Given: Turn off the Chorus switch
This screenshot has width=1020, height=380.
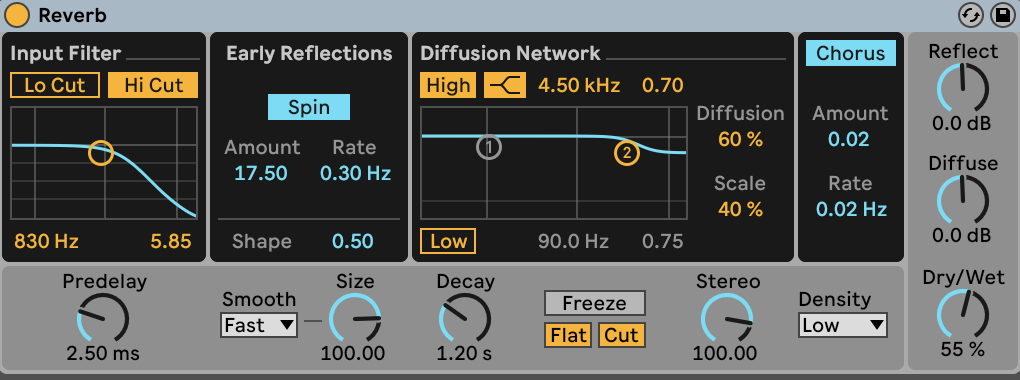Looking at the screenshot, I should coord(850,53).
